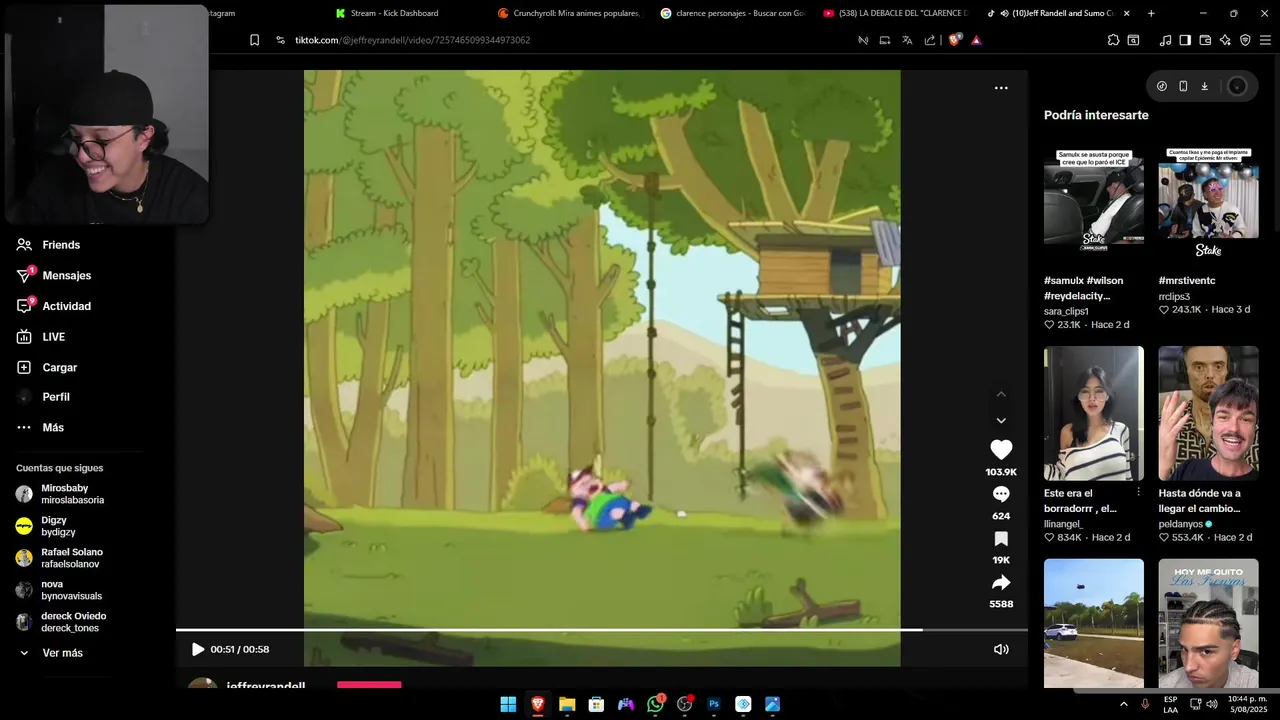
Task: Open the Brave VPN shield icon
Action: point(1245,40)
